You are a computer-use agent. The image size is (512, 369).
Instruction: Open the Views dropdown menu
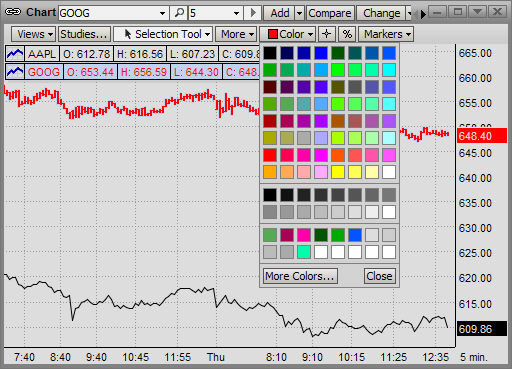click(x=33, y=34)
